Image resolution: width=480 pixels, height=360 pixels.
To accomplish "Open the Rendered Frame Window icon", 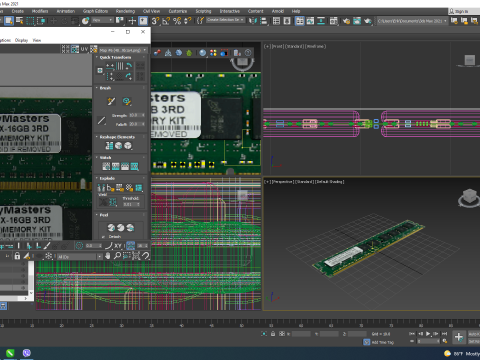I will click(x=357, y=21).
